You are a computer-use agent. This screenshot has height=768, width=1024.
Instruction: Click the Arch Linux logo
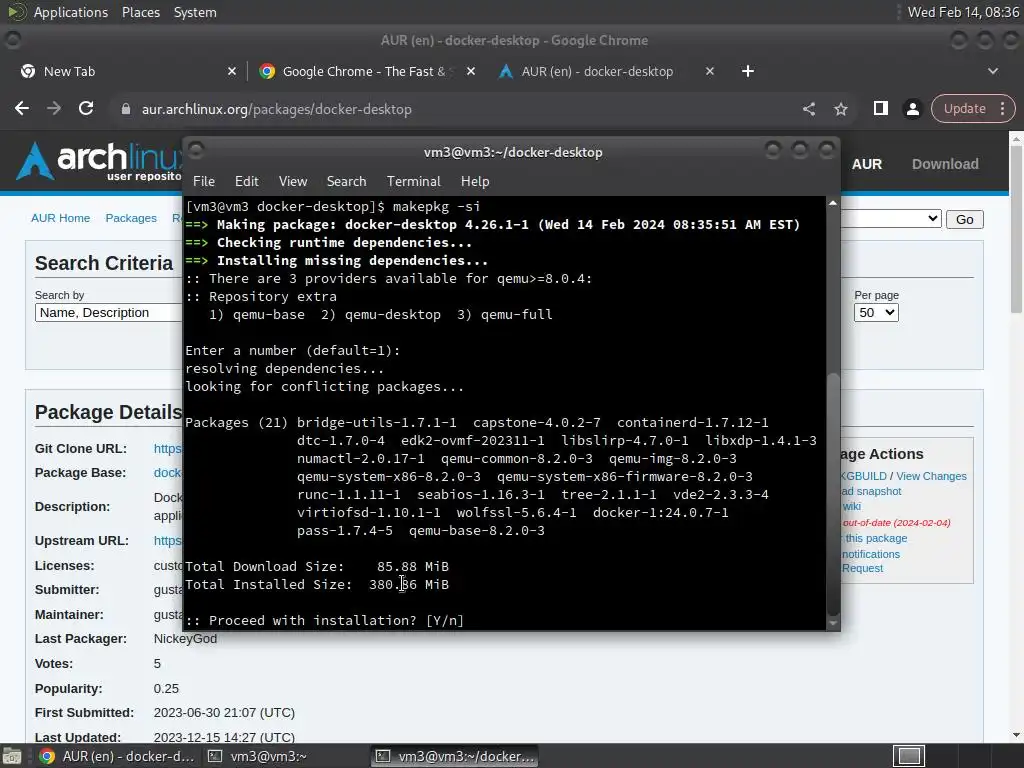pos(98,161)
